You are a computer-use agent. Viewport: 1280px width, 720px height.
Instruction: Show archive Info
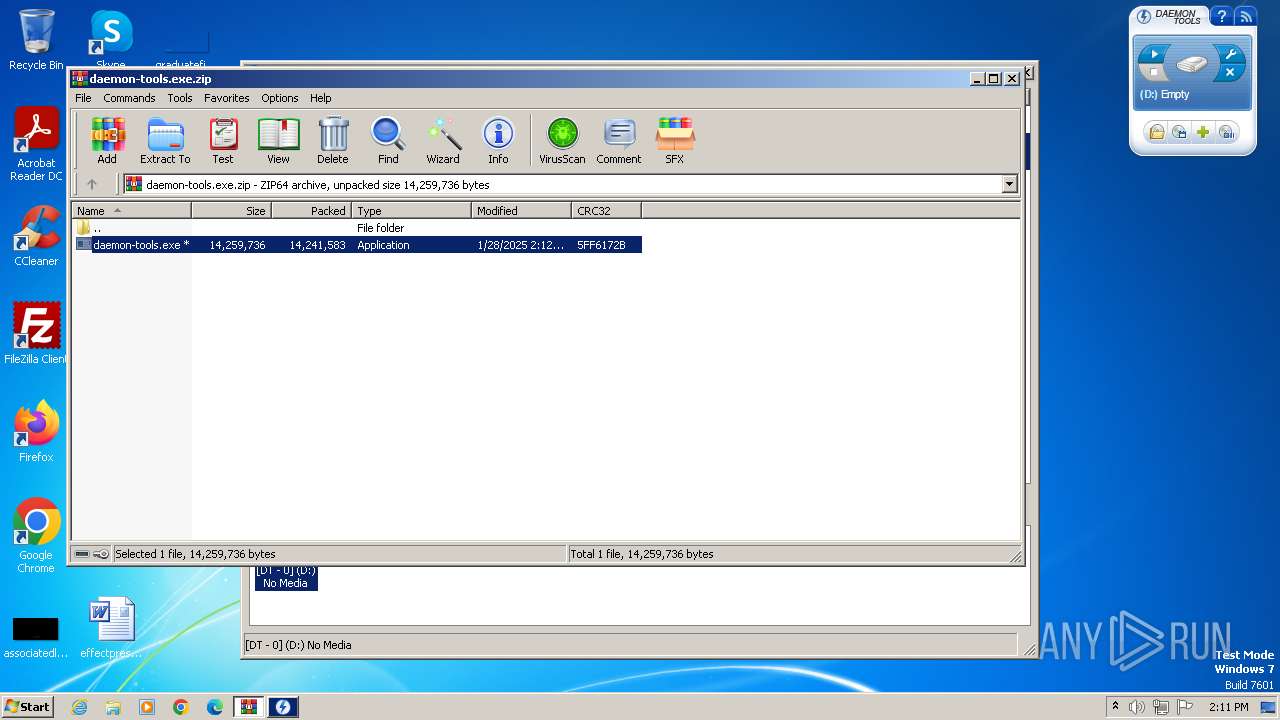pos(498,141)
